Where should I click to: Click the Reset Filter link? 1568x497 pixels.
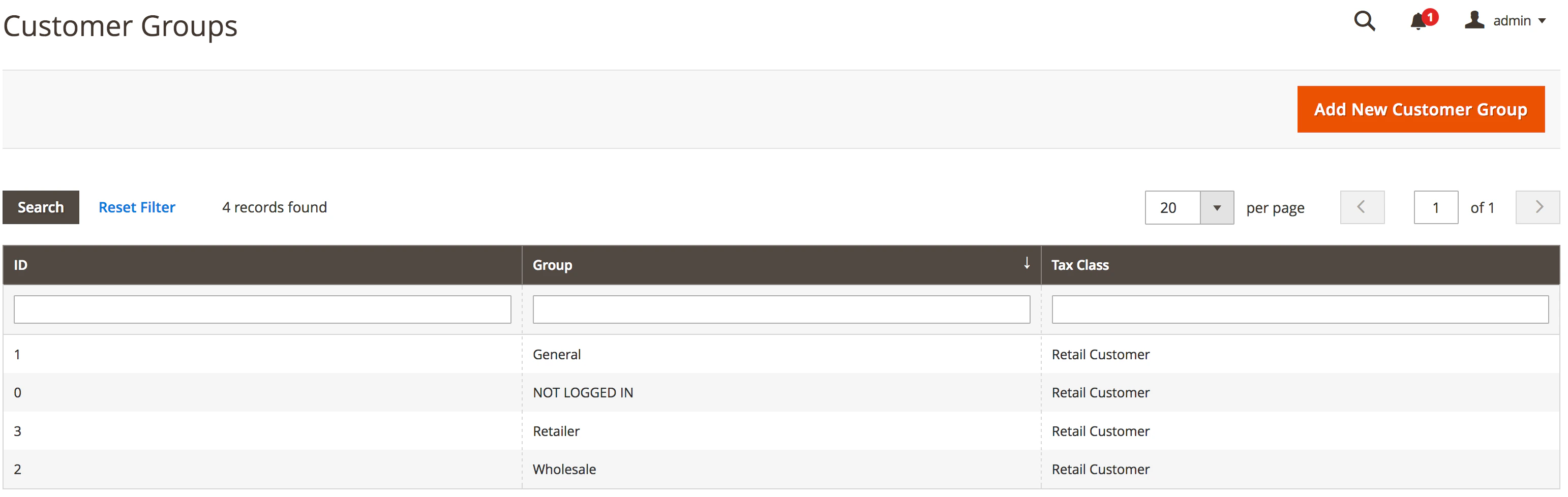(x=136, y=207)
